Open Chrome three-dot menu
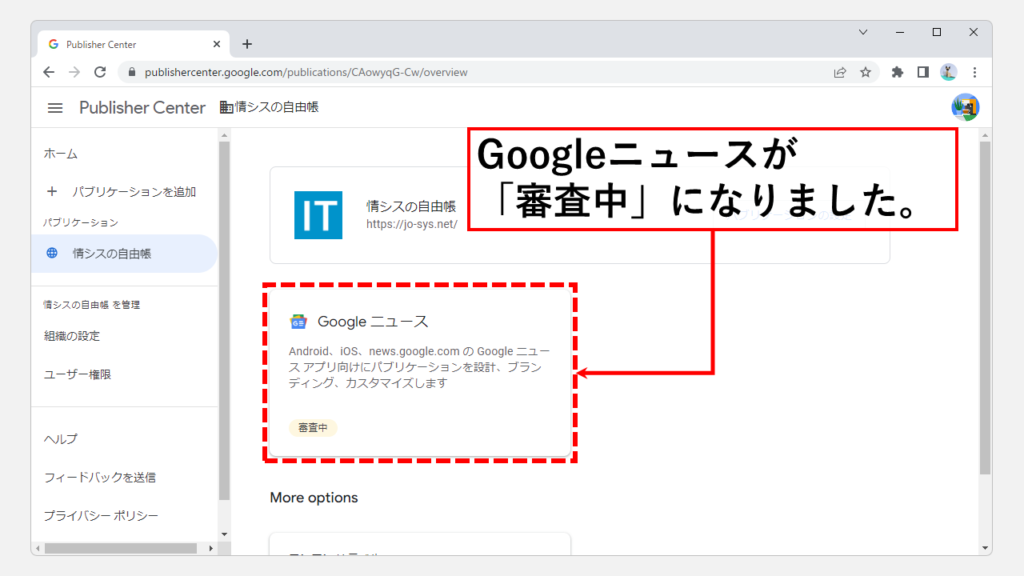Viewport: 1024px width, 576px height. 974,72
